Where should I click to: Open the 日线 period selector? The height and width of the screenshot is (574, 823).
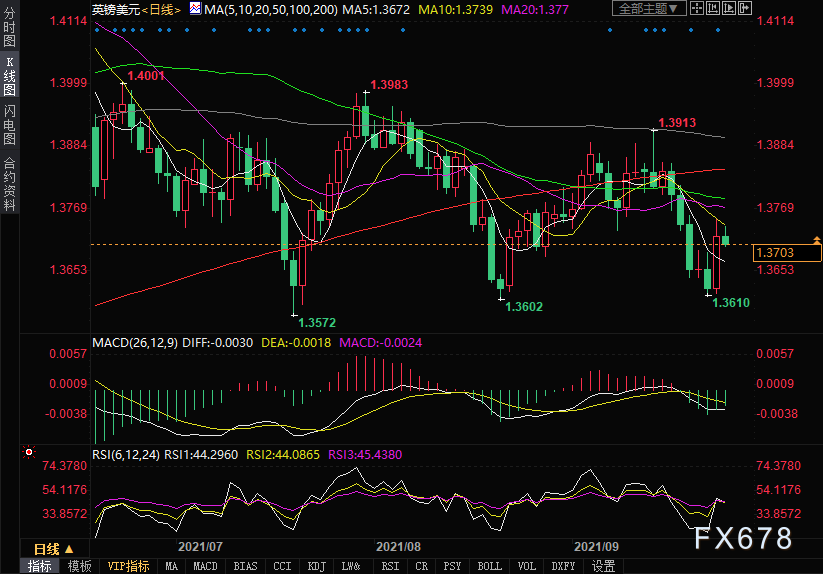(54, 549)
